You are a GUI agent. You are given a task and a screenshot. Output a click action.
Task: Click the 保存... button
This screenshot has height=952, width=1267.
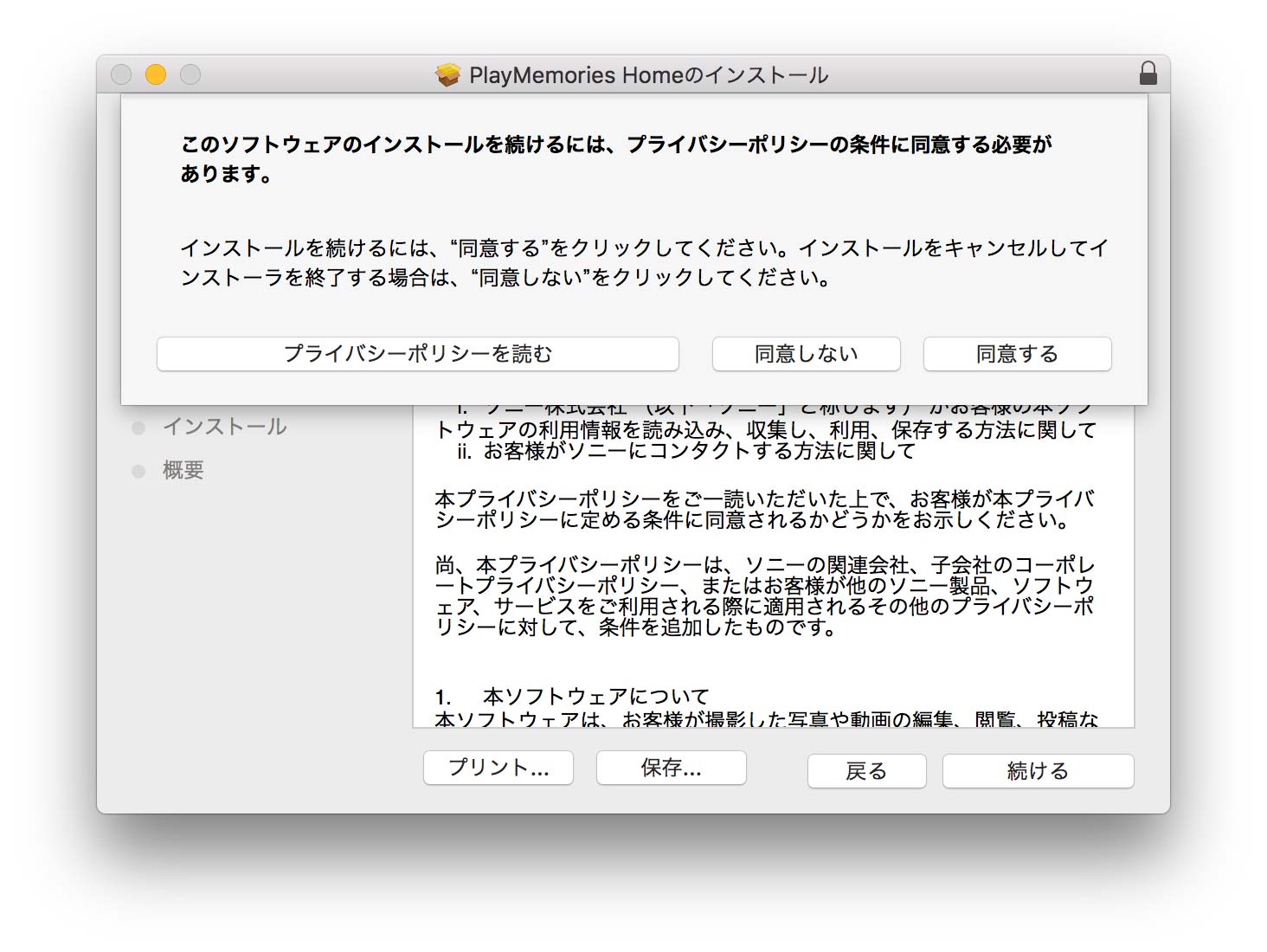[672, 768]
